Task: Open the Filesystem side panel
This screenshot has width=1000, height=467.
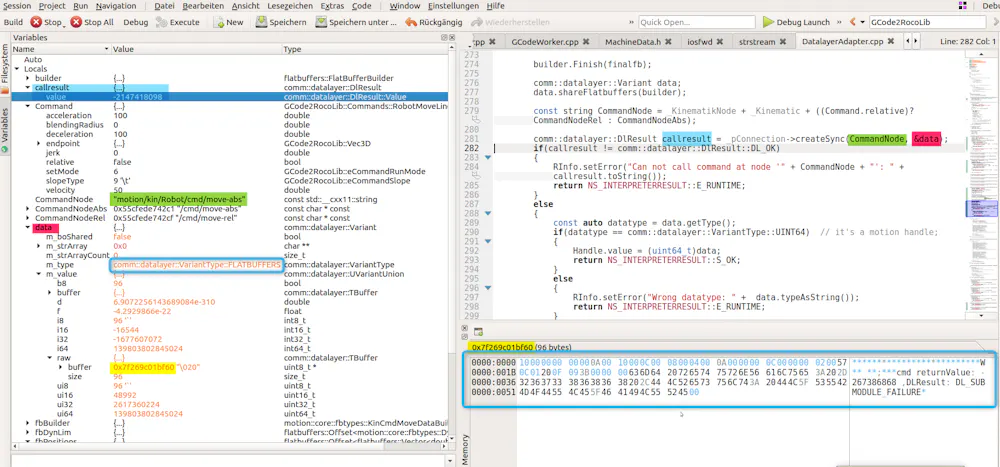Action: point(5,70)
